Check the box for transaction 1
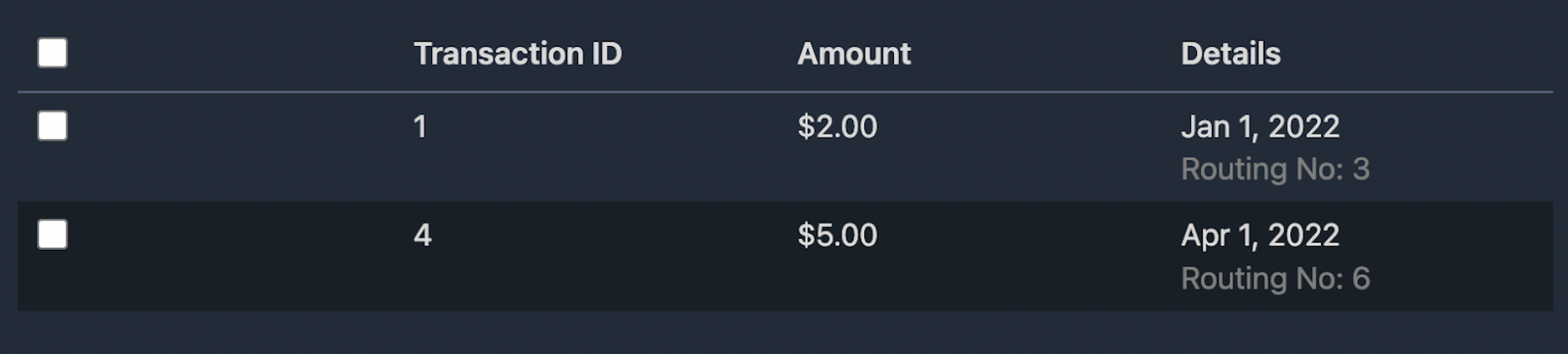 pyautogui.click(x=53, y=126)
